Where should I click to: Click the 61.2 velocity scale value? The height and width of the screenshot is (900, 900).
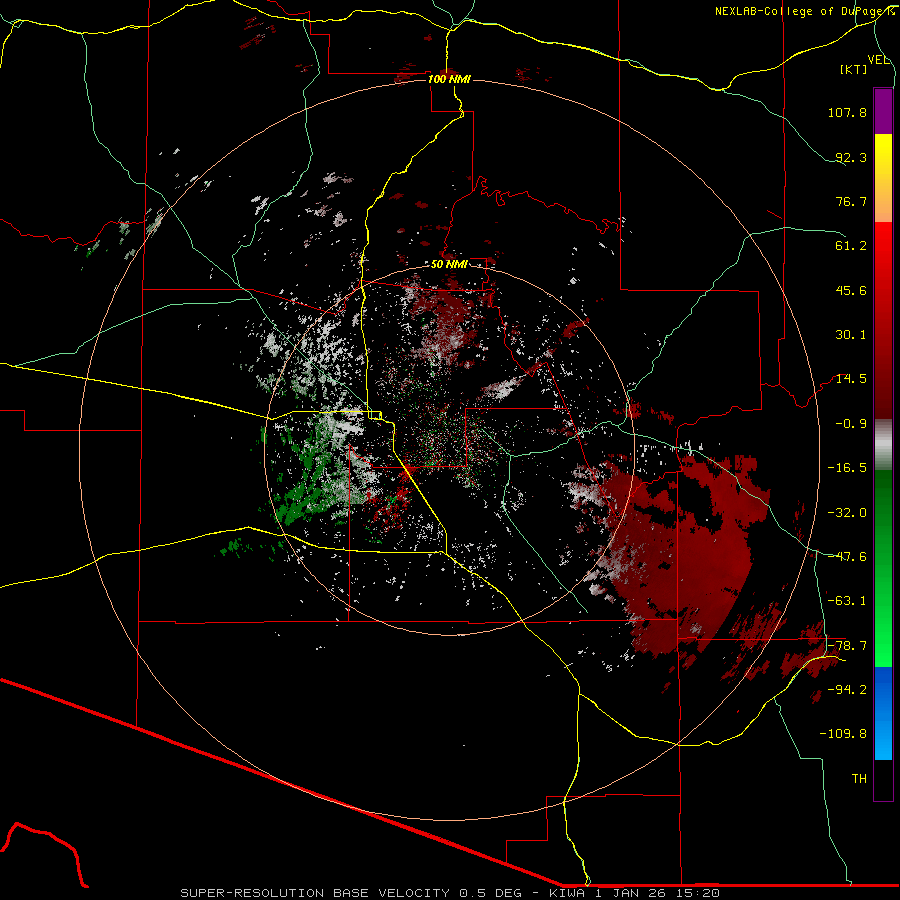tap(851, 246)
